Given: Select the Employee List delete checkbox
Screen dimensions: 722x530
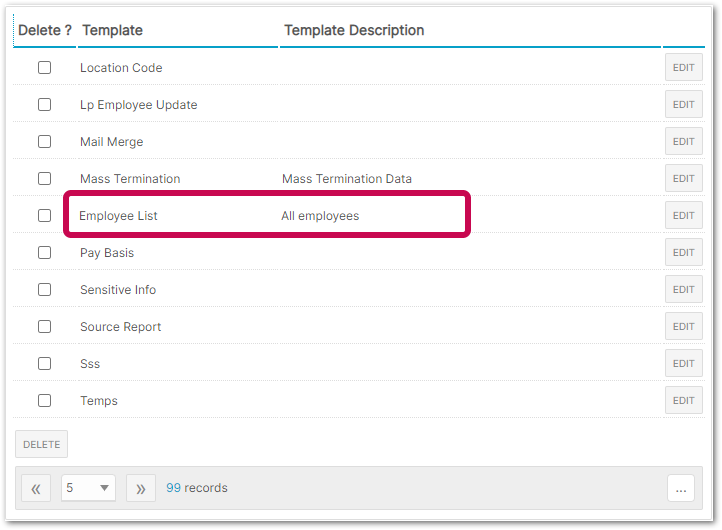Looking at the screenshot, I should click(x=45, y=216).
